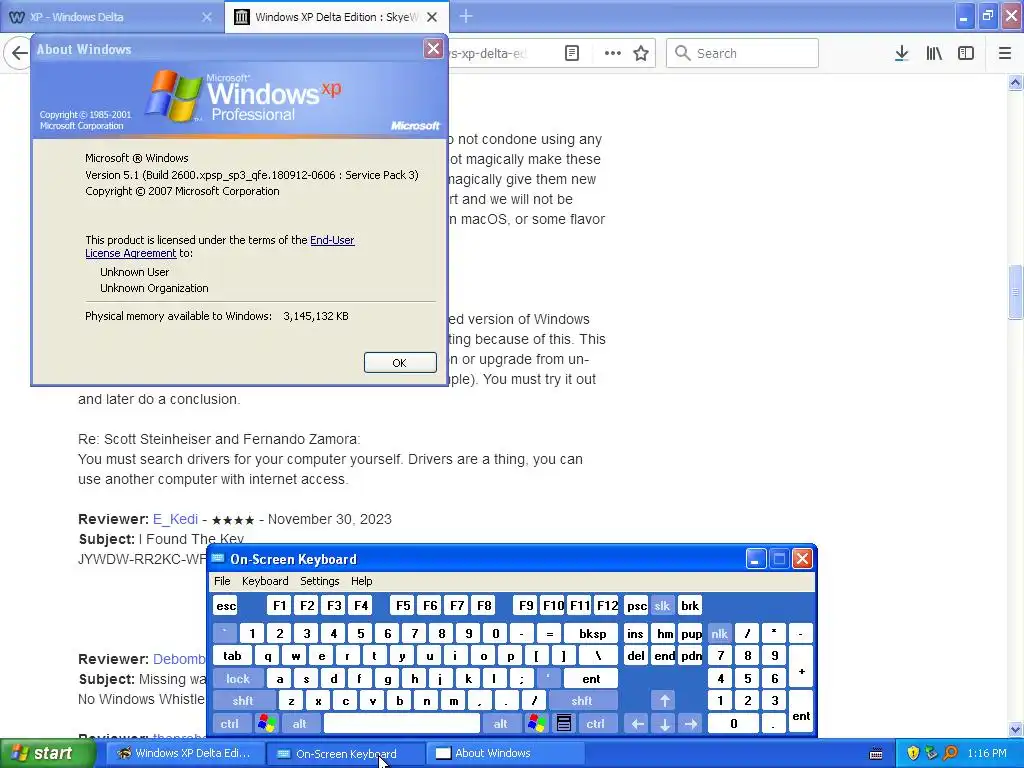Select About Windows taskbar button

tap(504, 754)
